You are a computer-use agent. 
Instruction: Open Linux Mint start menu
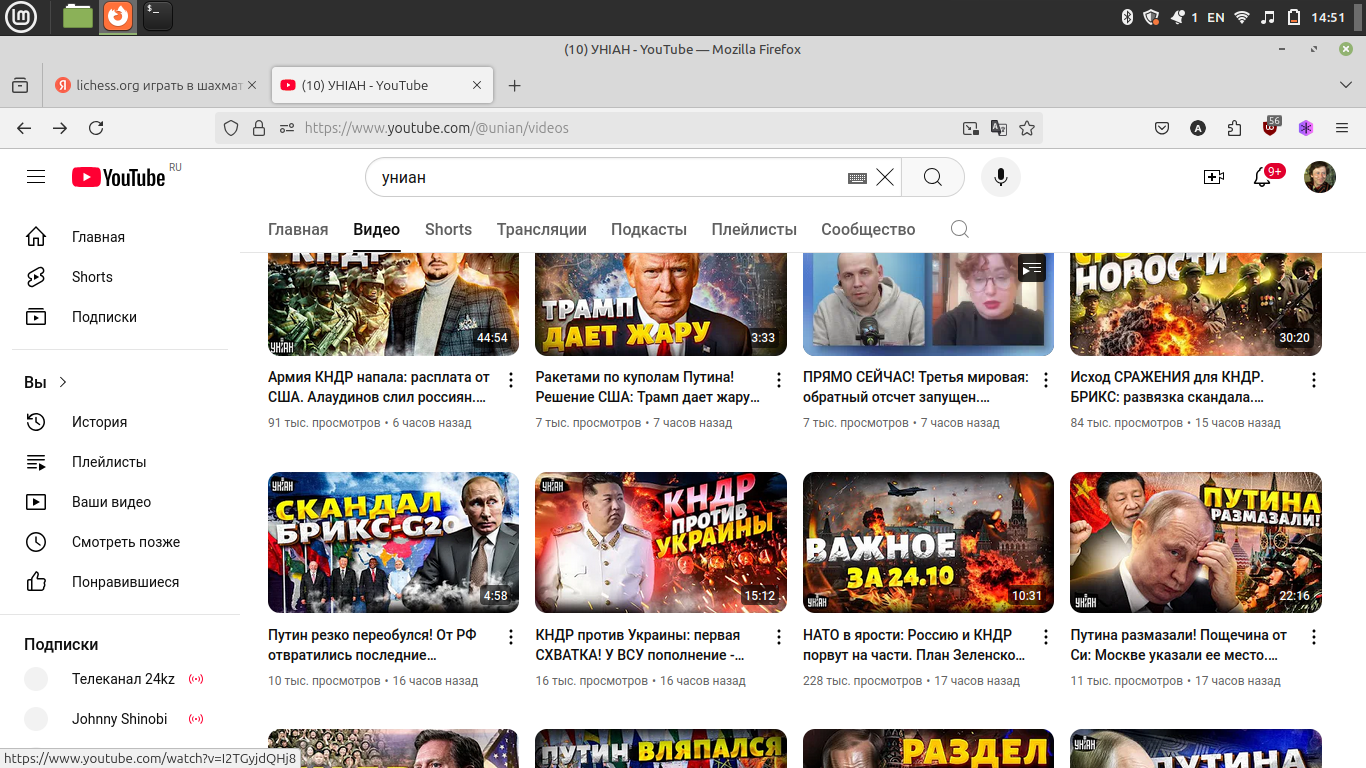click(21, 17)
